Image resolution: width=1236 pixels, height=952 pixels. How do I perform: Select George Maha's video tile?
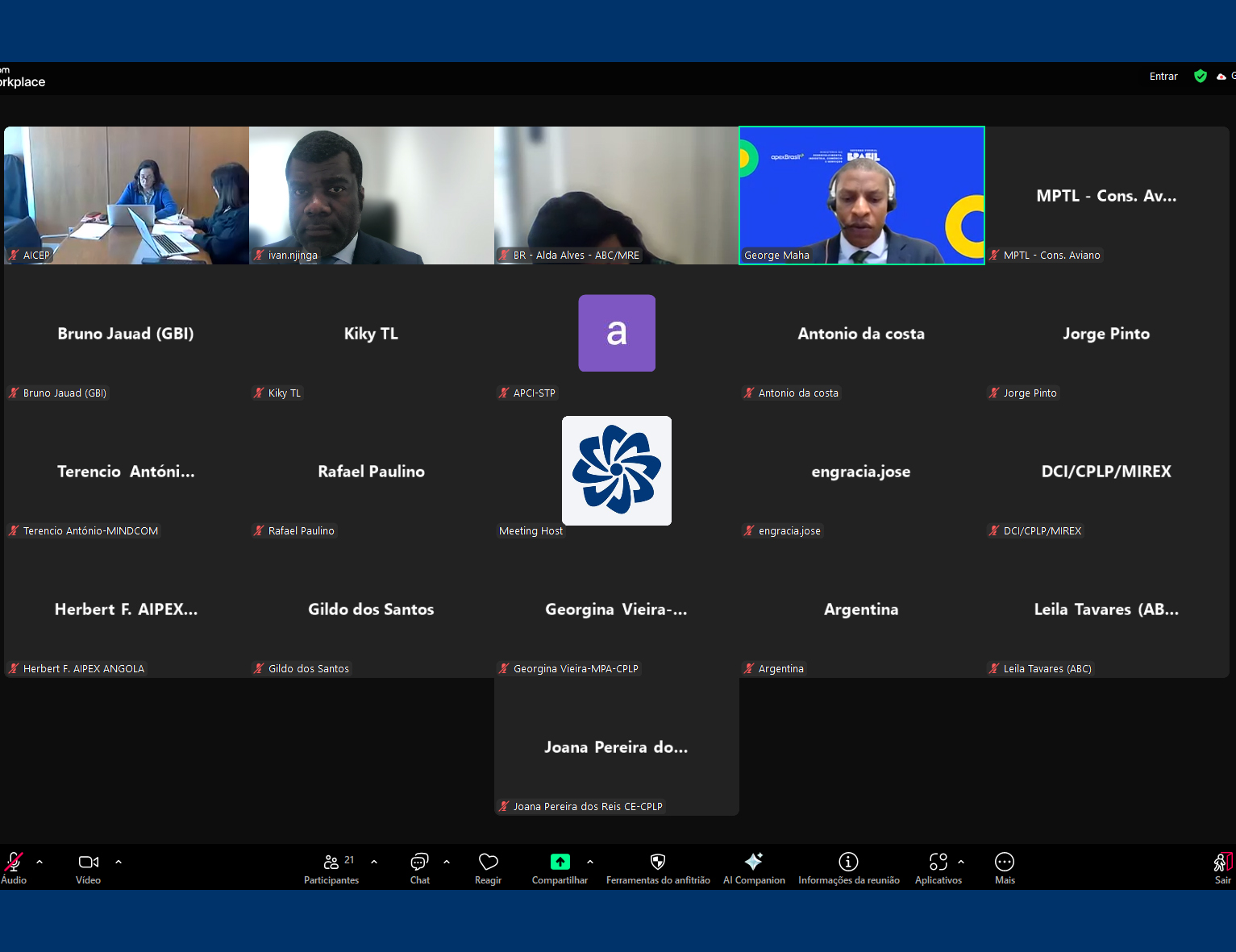coord(861,195)
